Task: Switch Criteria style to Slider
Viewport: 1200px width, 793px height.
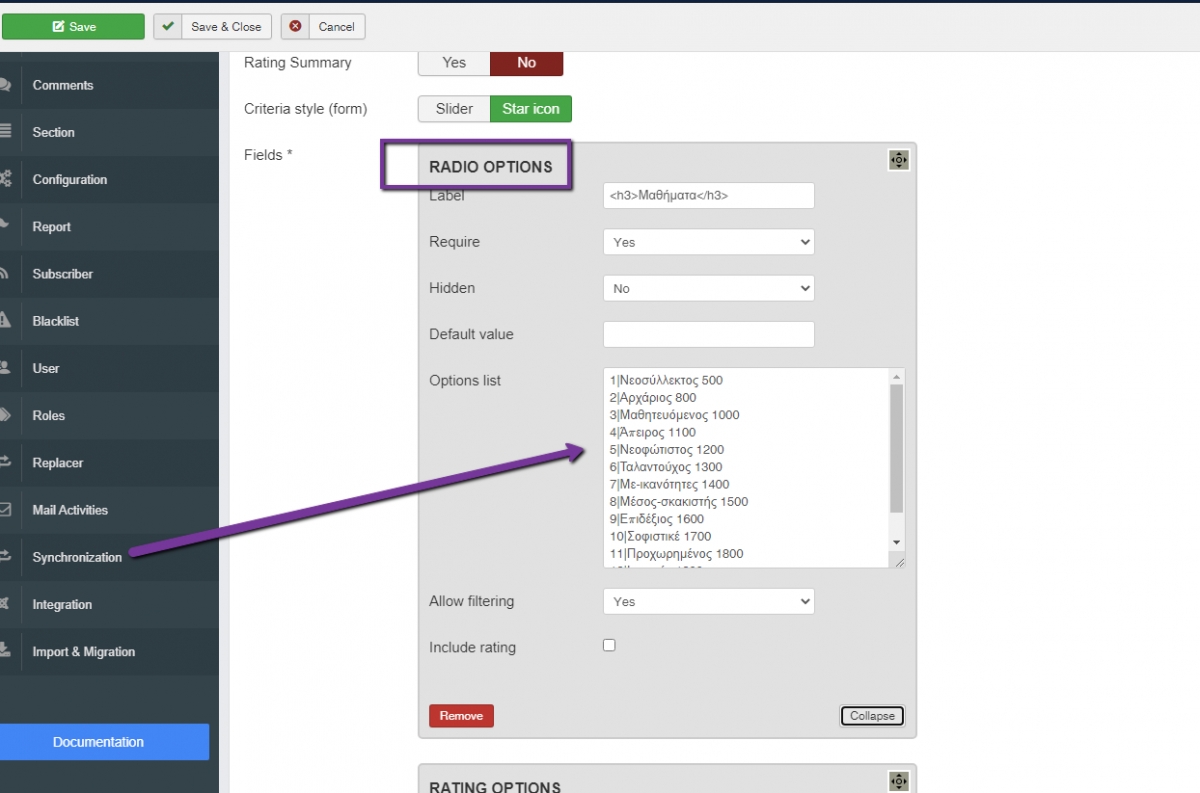Action: click(x=454, y=108)
